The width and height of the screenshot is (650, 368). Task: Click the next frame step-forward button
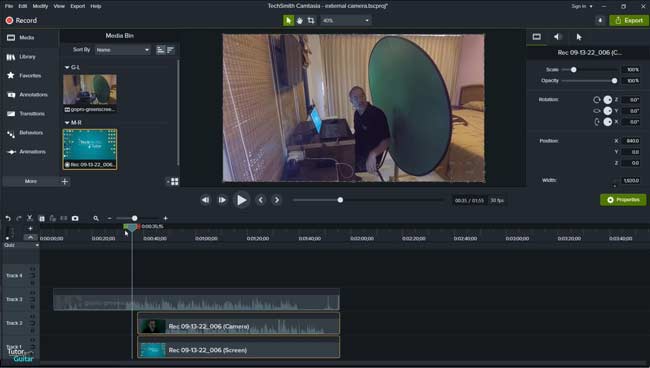pos(223,200)
